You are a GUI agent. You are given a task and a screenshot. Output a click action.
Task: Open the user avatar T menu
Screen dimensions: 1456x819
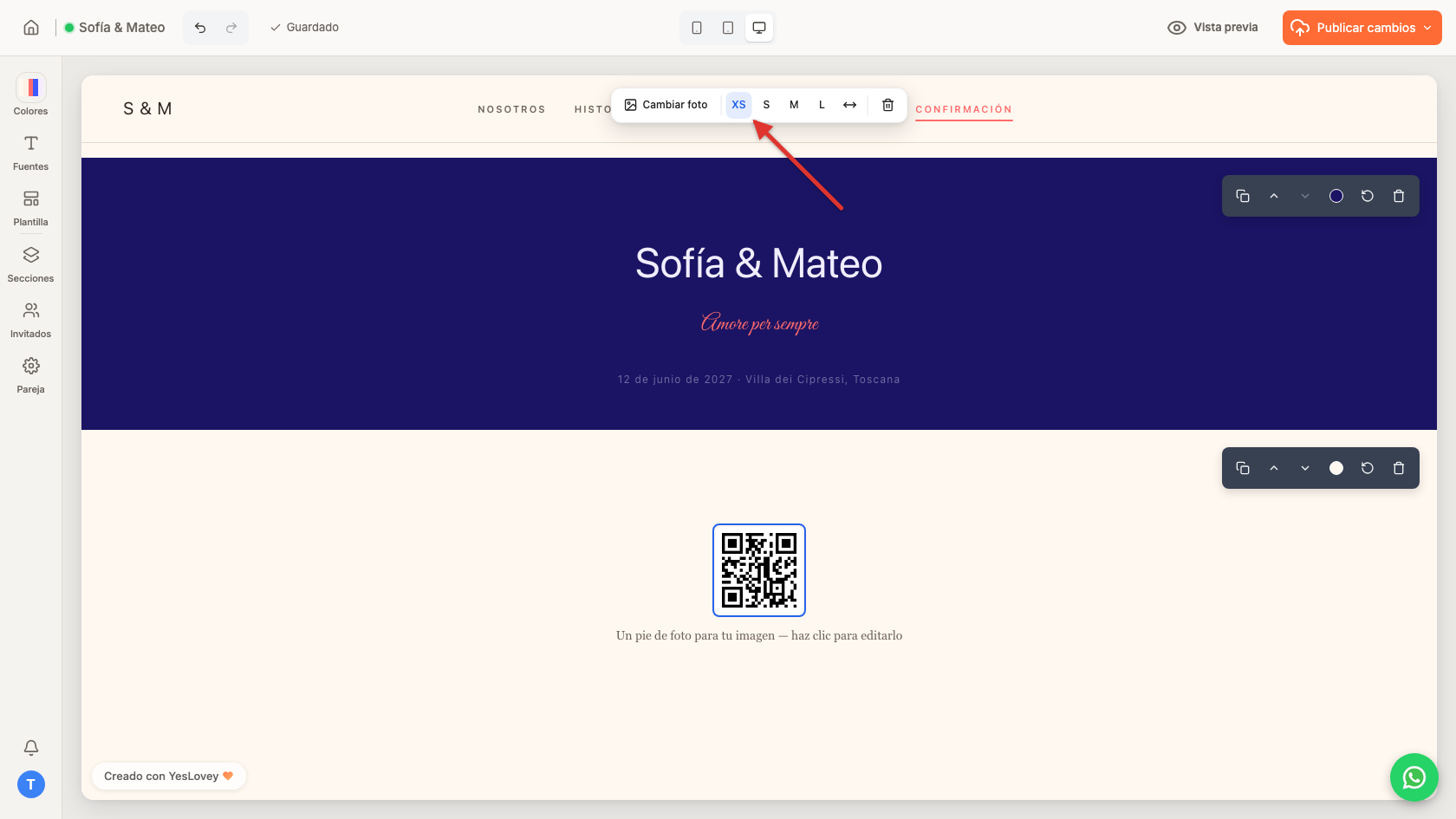(31, 784)
